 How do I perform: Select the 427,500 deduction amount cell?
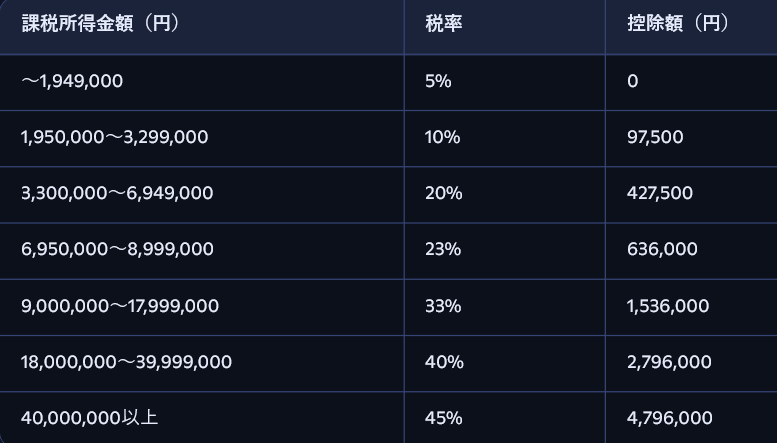(660, 193)
